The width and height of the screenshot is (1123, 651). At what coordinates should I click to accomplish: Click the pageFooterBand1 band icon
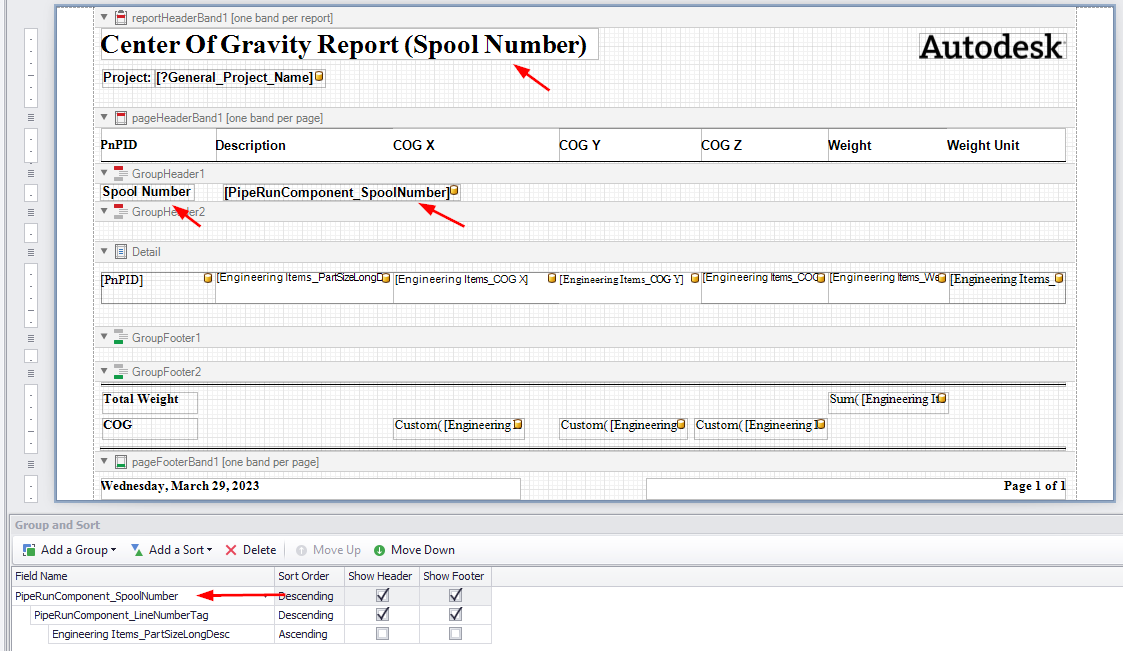point(120,461)
